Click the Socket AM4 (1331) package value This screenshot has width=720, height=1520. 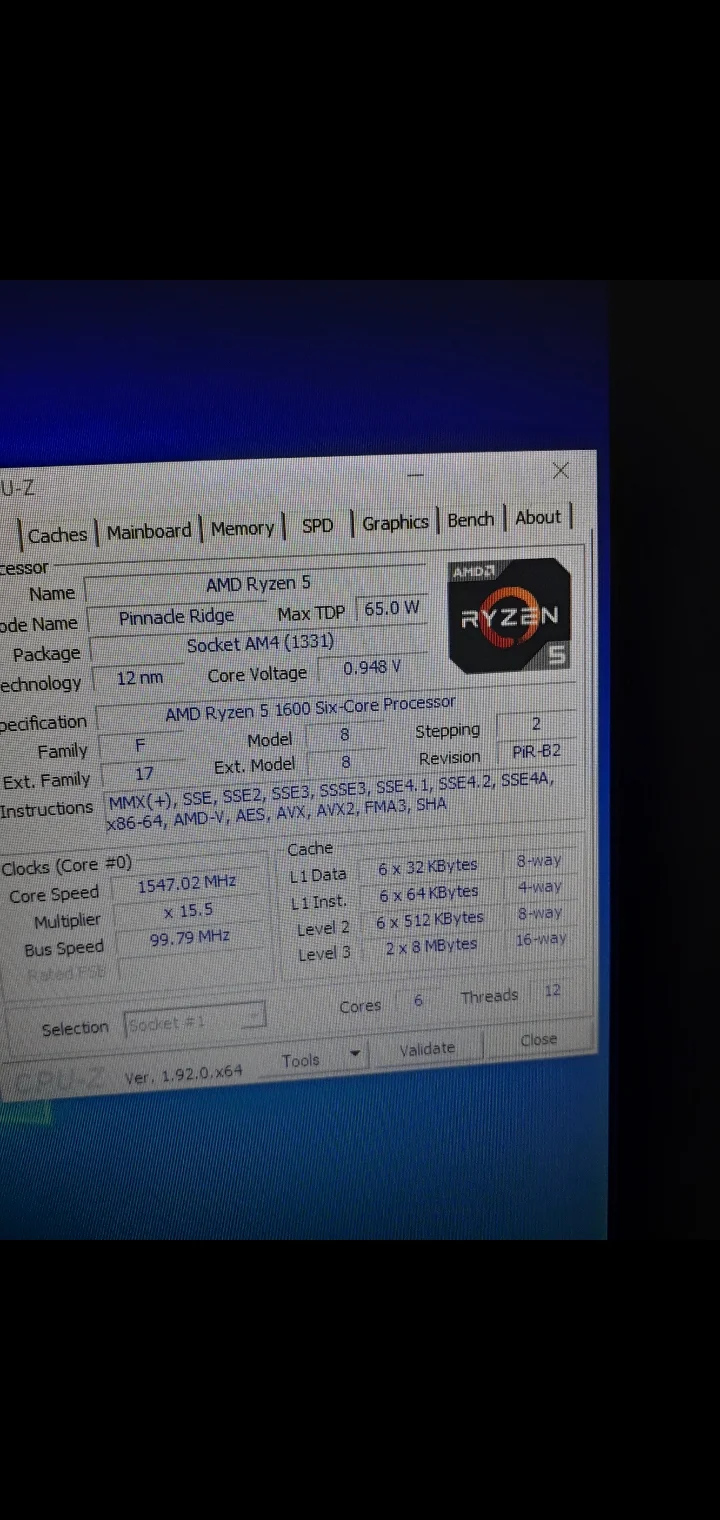(259, 643)
